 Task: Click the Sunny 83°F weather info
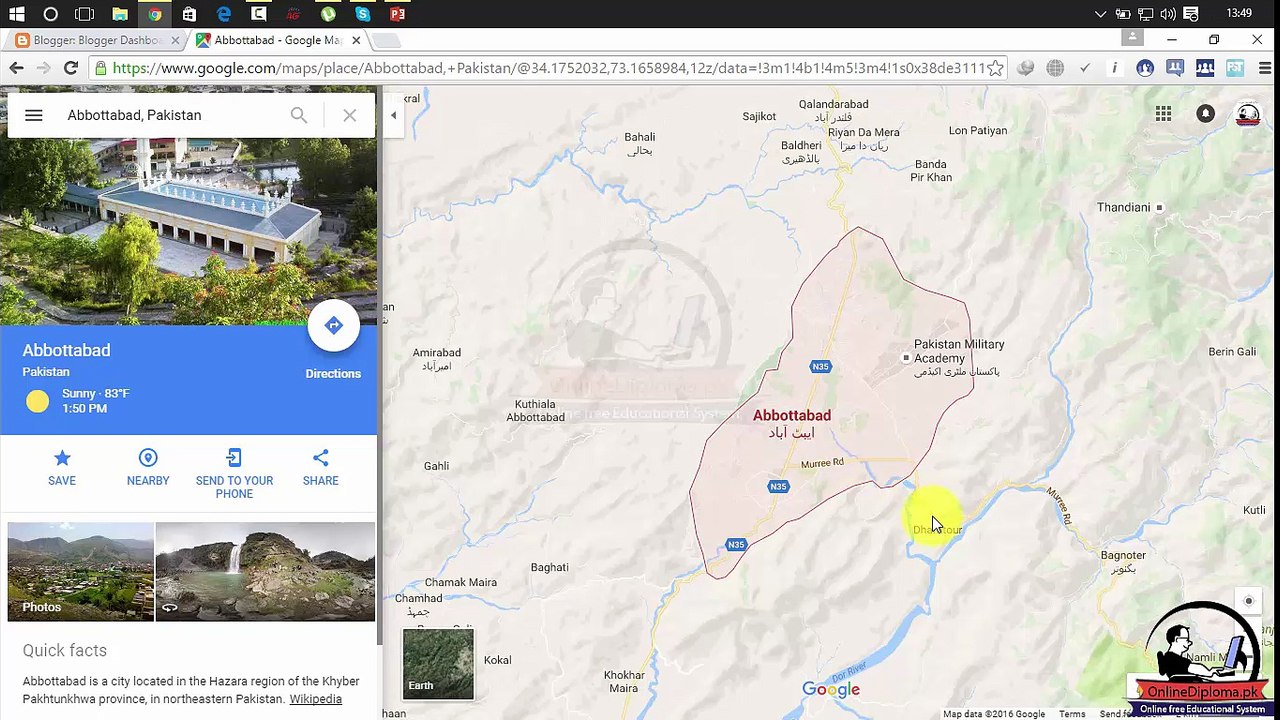(95, 393)
